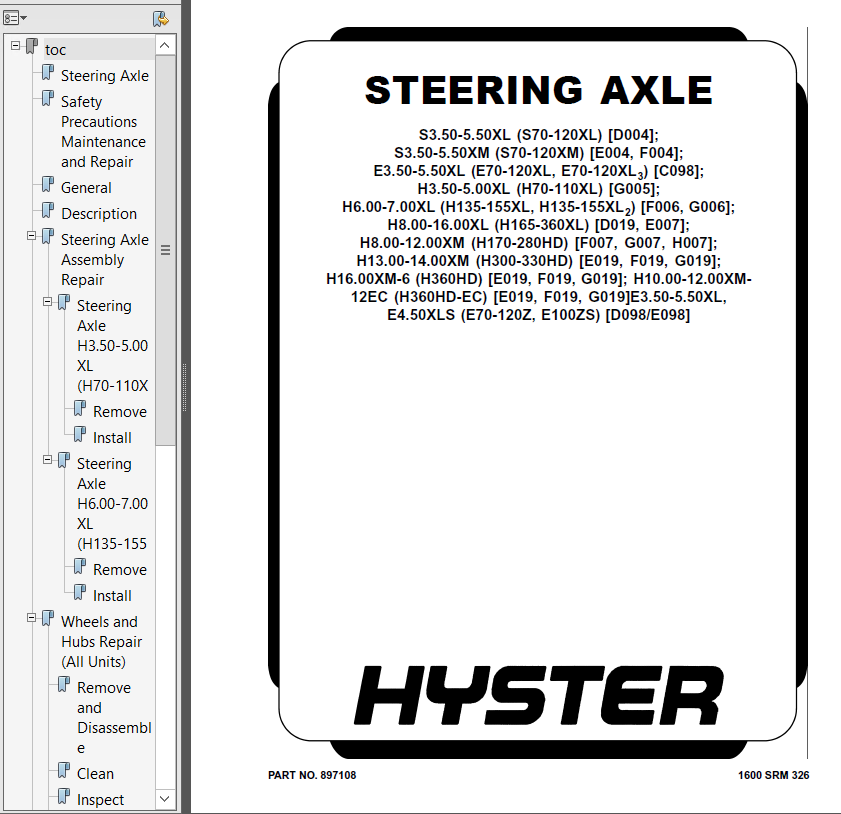Viewport: 841px width, 814px height.
Task: Open Steering Axle H3.50-5.00 XL bookmark
Action: [113, 345]
